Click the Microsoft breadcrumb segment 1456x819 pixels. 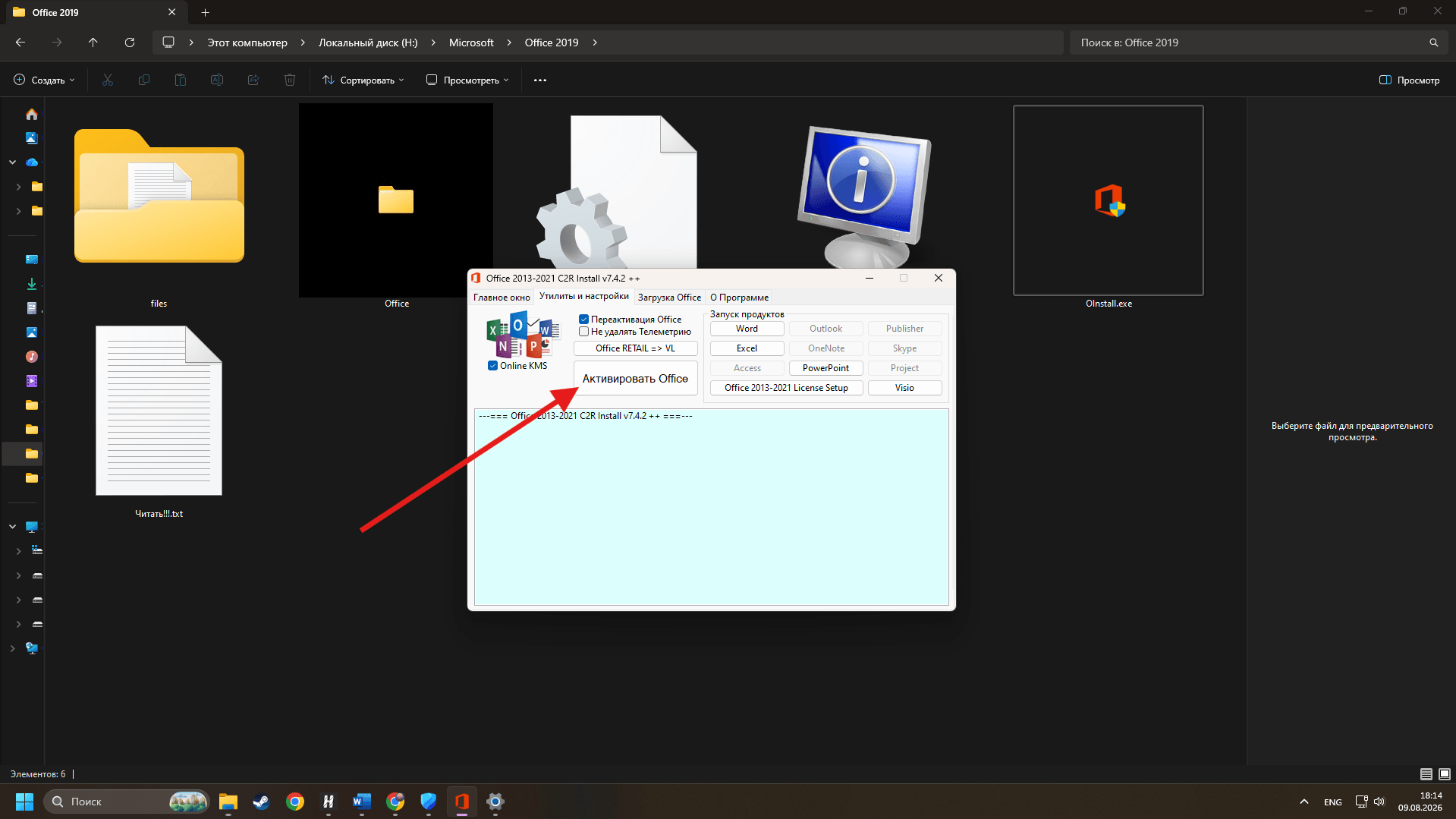pyautogui.click(x=471, y=43)
